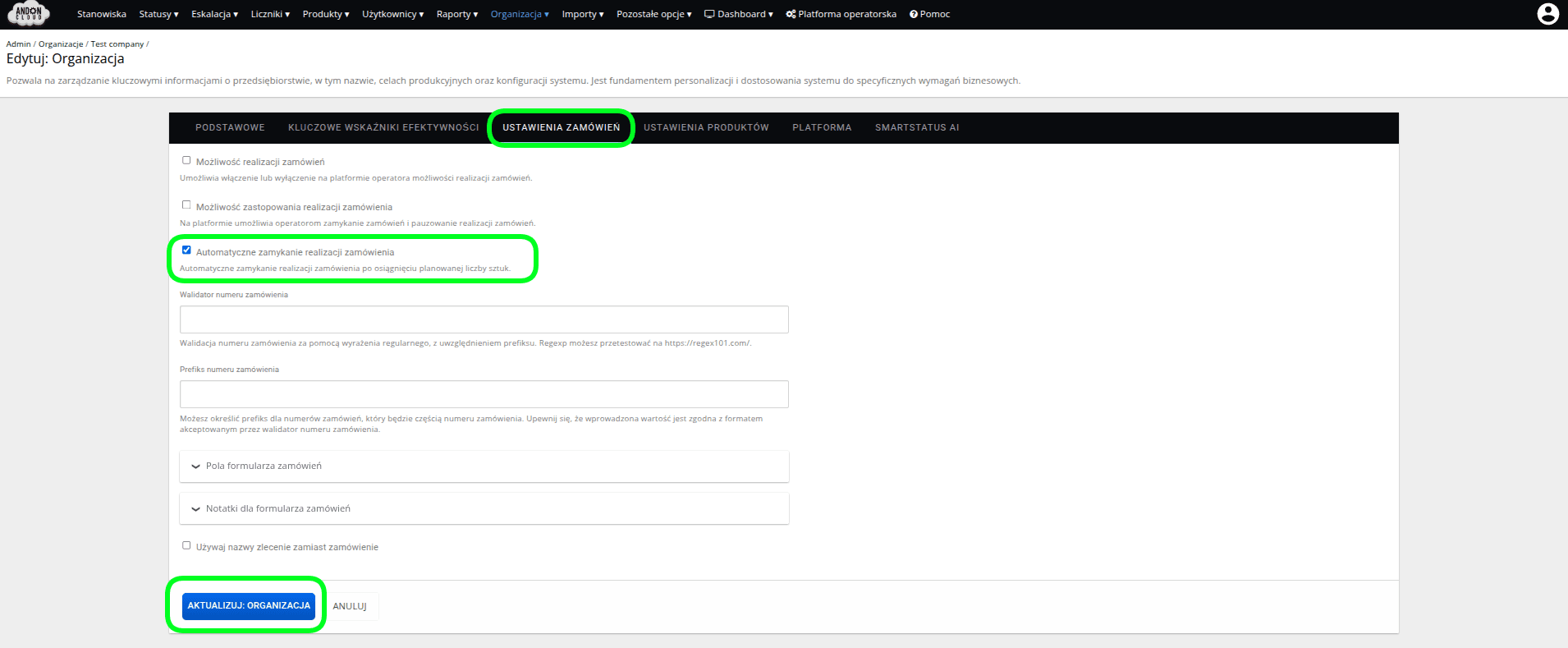Click Aktualizuj: Organizacja button
1568x648 pixels.
(249, 605)
